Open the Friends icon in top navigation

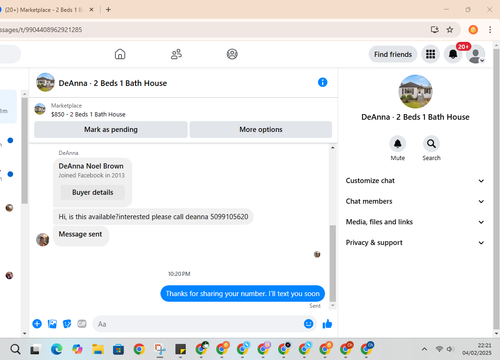(176, 54)
